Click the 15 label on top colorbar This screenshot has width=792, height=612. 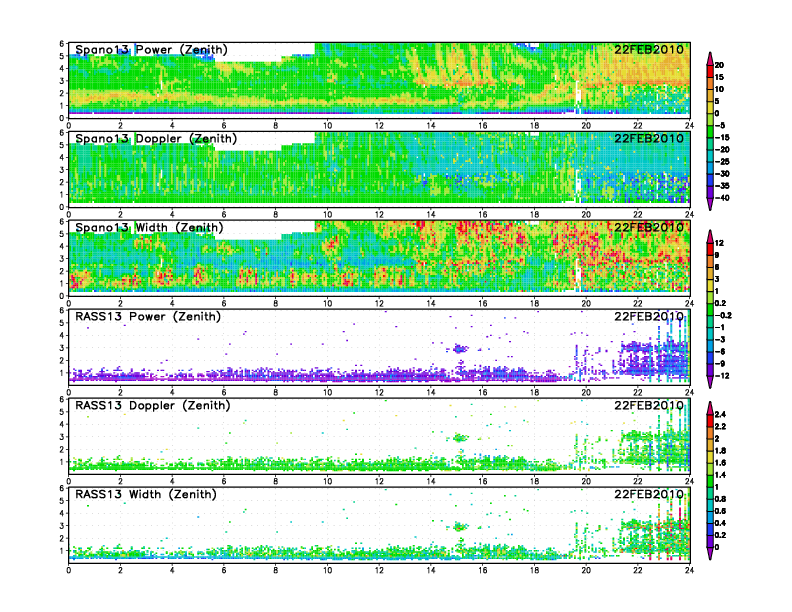[719, 77]
